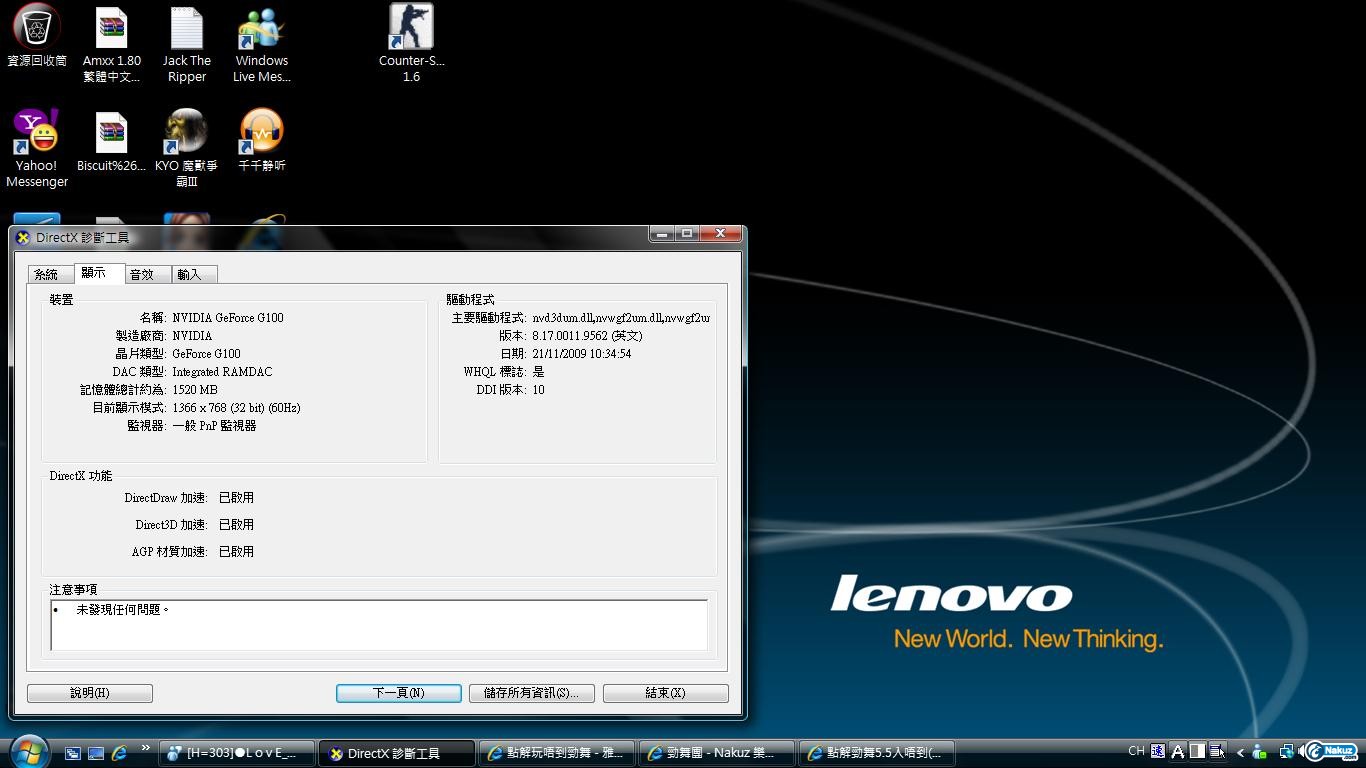Expand the quick launch overflow chevron

(146, 748)
